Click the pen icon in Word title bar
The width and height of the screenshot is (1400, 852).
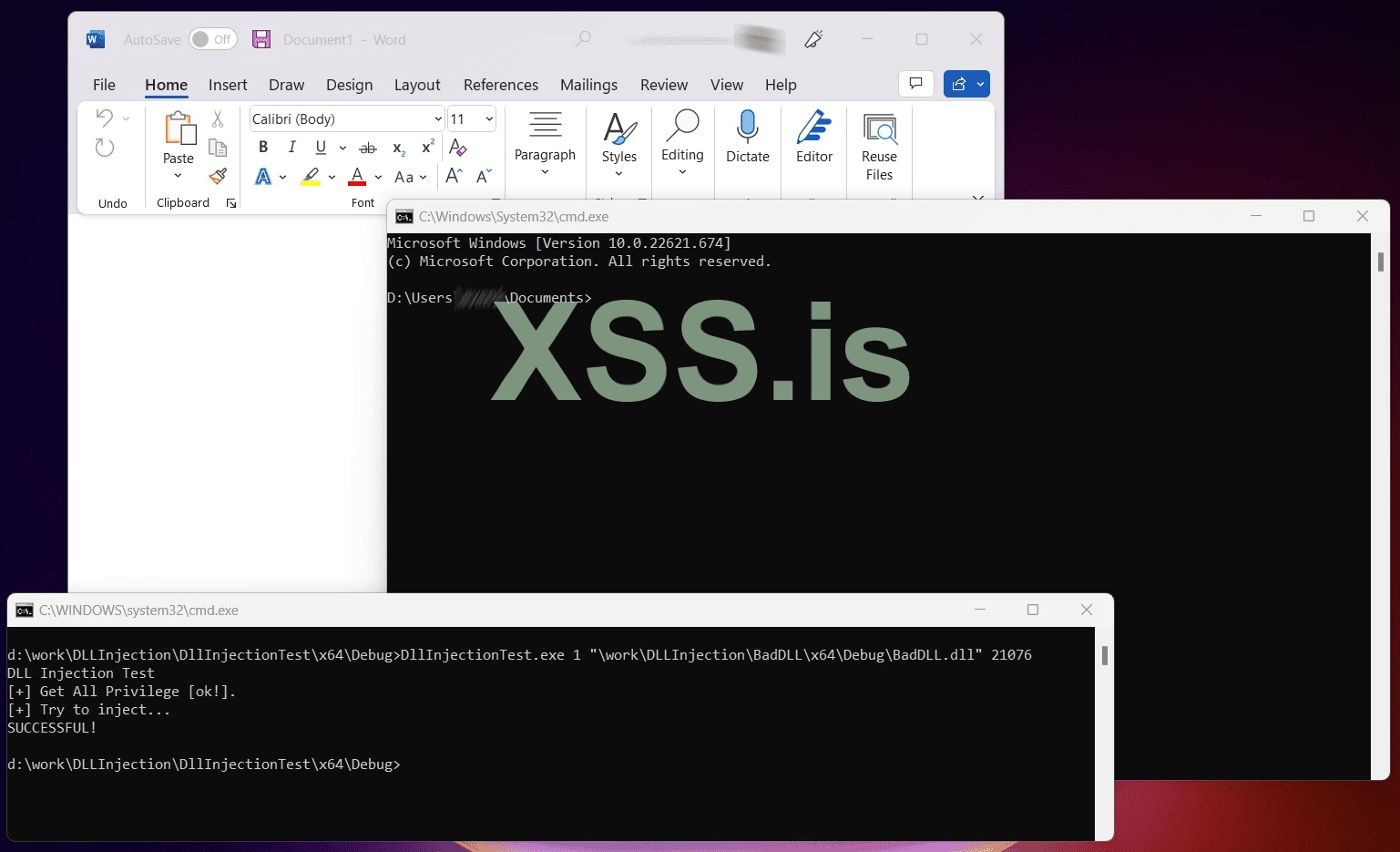pos(813,39)
